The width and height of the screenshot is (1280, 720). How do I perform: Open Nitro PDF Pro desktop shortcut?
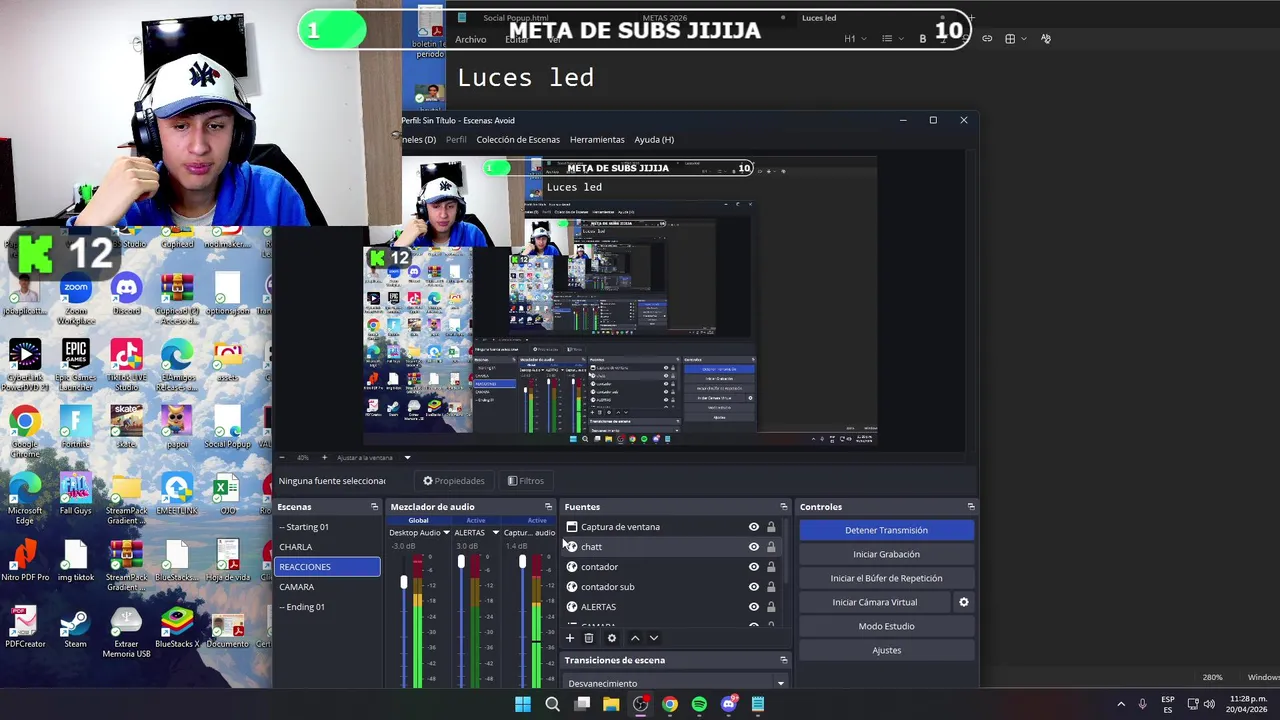[x=25, y=562]
